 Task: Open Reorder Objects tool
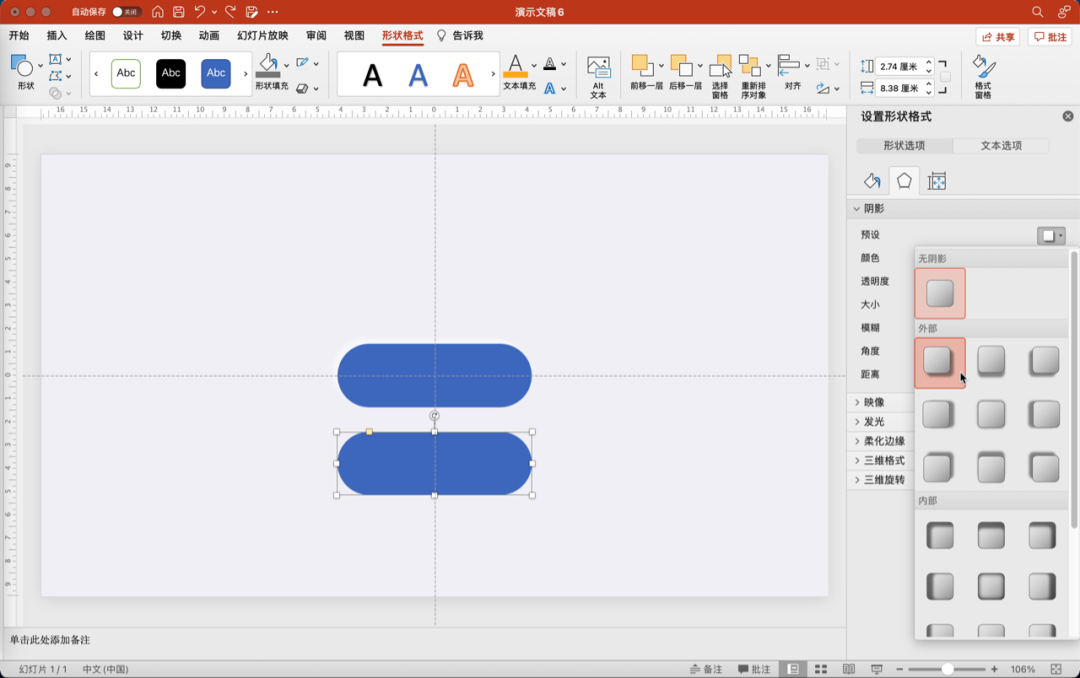pyautogui.click(x=753, y=76)
